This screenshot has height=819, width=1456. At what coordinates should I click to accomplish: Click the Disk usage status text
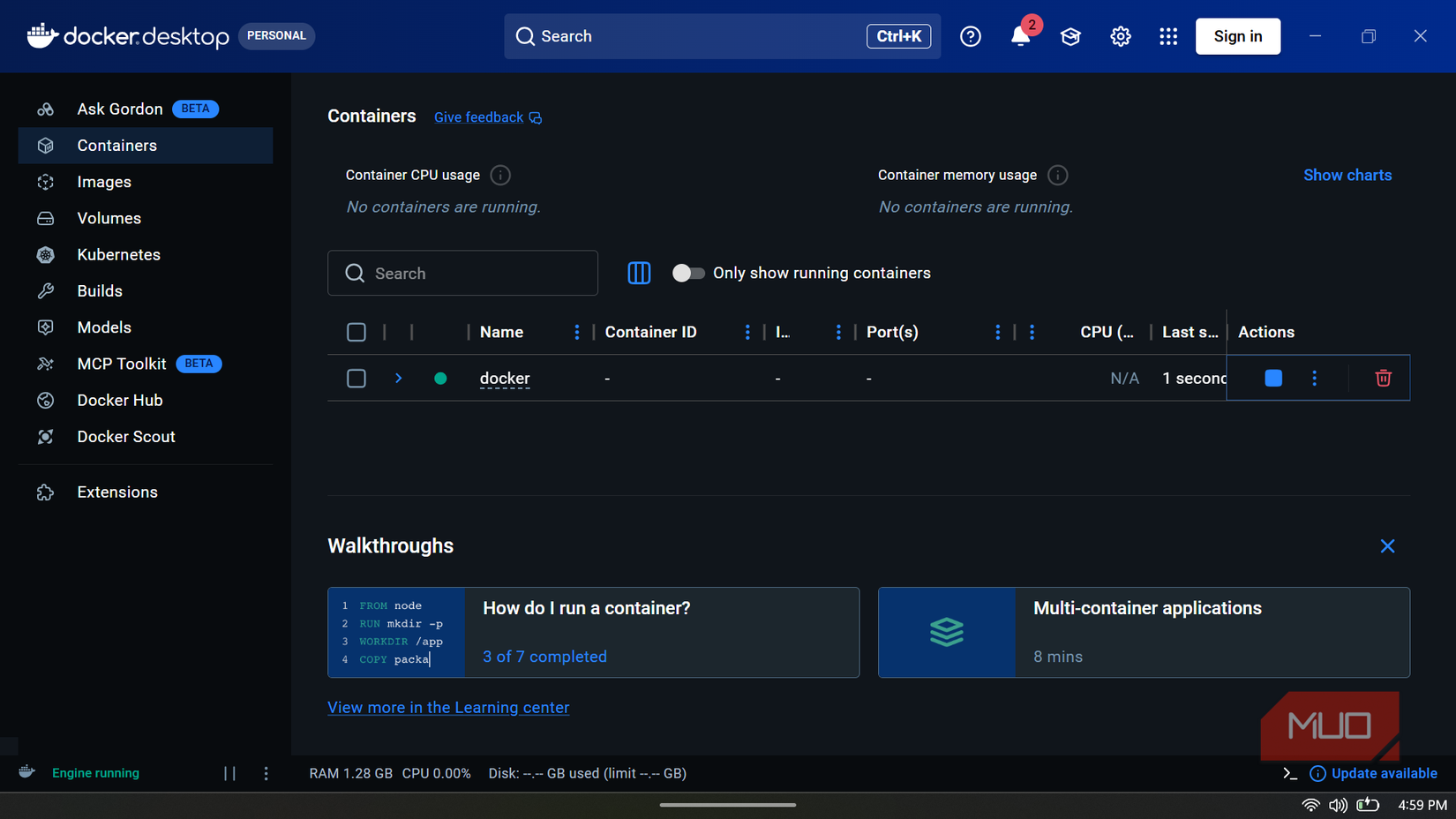pyautogui.click(x=588, y=773)
